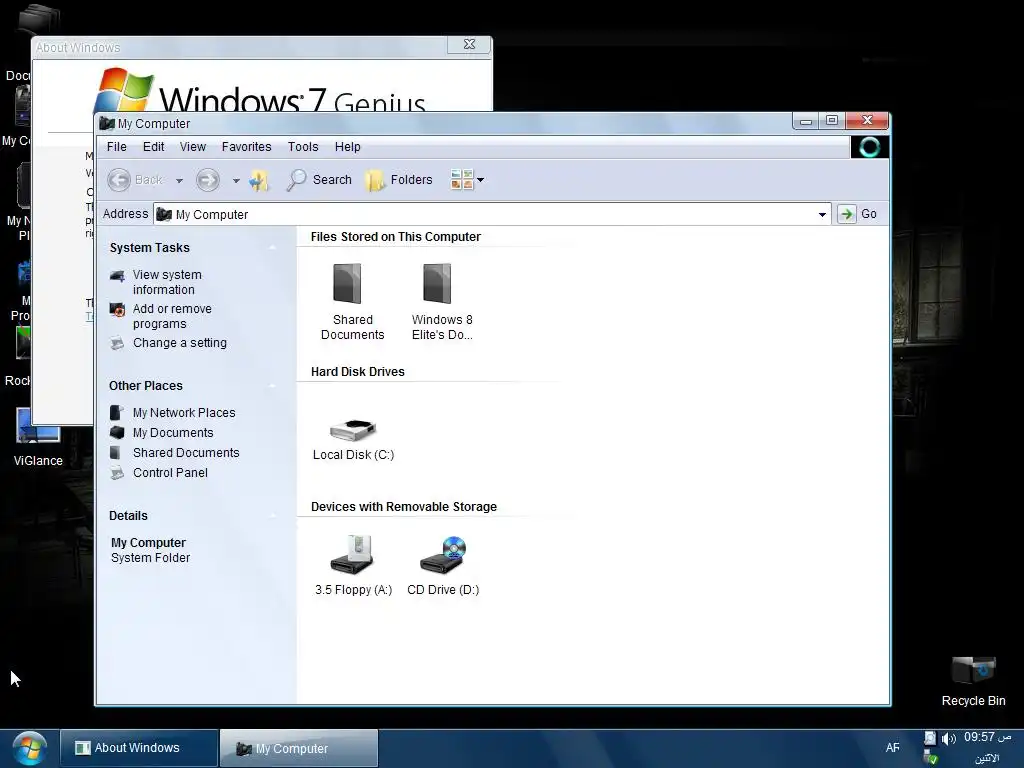Click the Search magnifier button
Image resolution: width=1024 pixels, height=768 pixels.
(x=319, y=180)
